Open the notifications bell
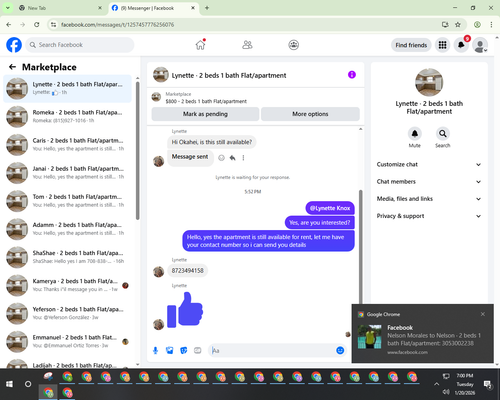 tap(461, 45)
